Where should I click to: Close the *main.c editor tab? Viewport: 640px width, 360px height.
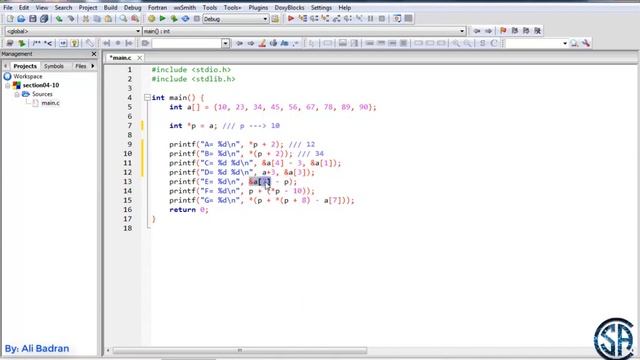(140, 58)
